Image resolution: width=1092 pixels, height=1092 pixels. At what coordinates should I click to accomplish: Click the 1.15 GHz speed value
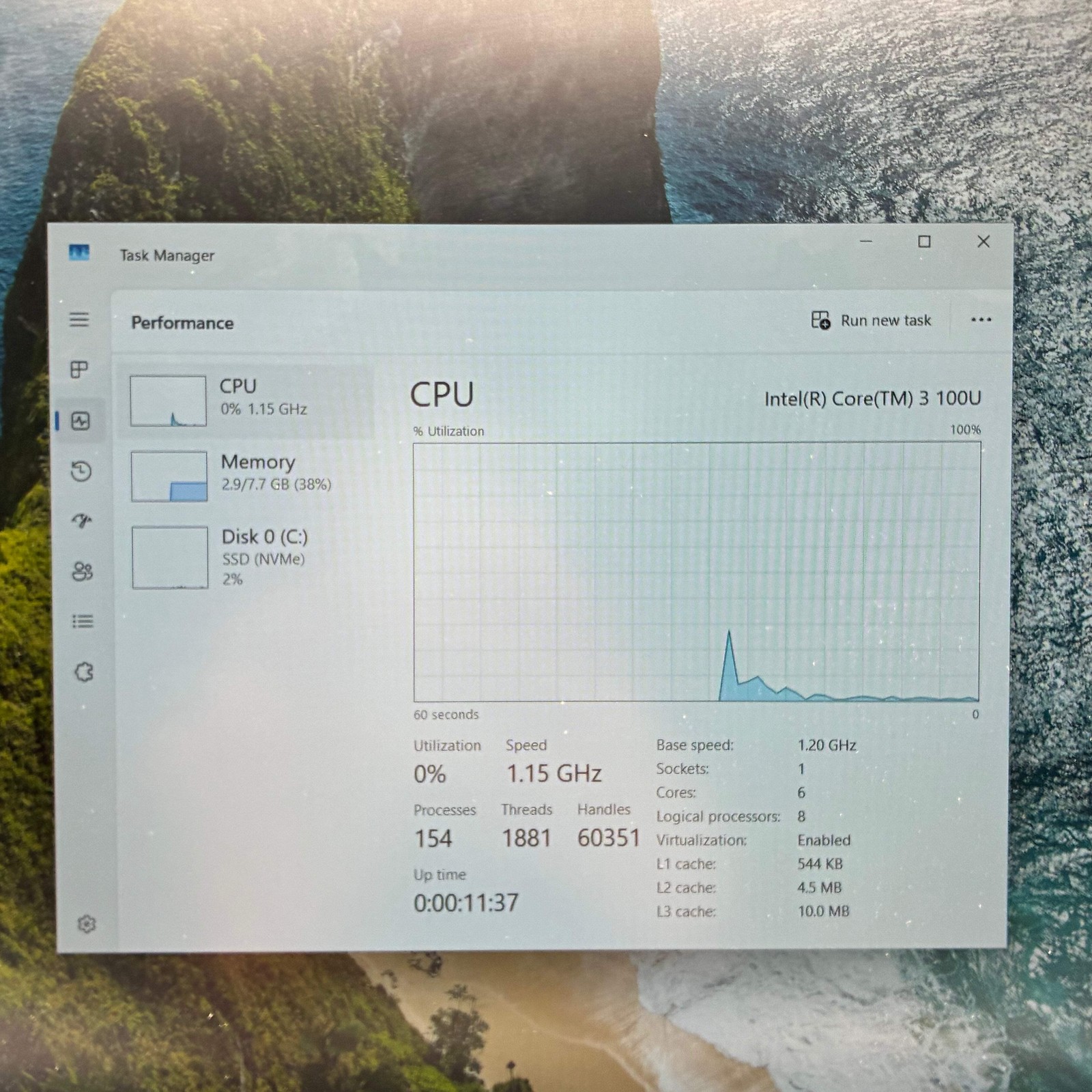(554, 773)
